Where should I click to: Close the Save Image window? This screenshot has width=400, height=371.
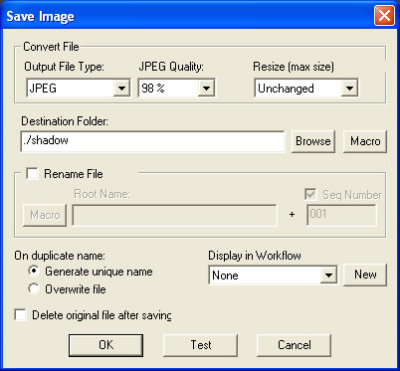(384, 15)
